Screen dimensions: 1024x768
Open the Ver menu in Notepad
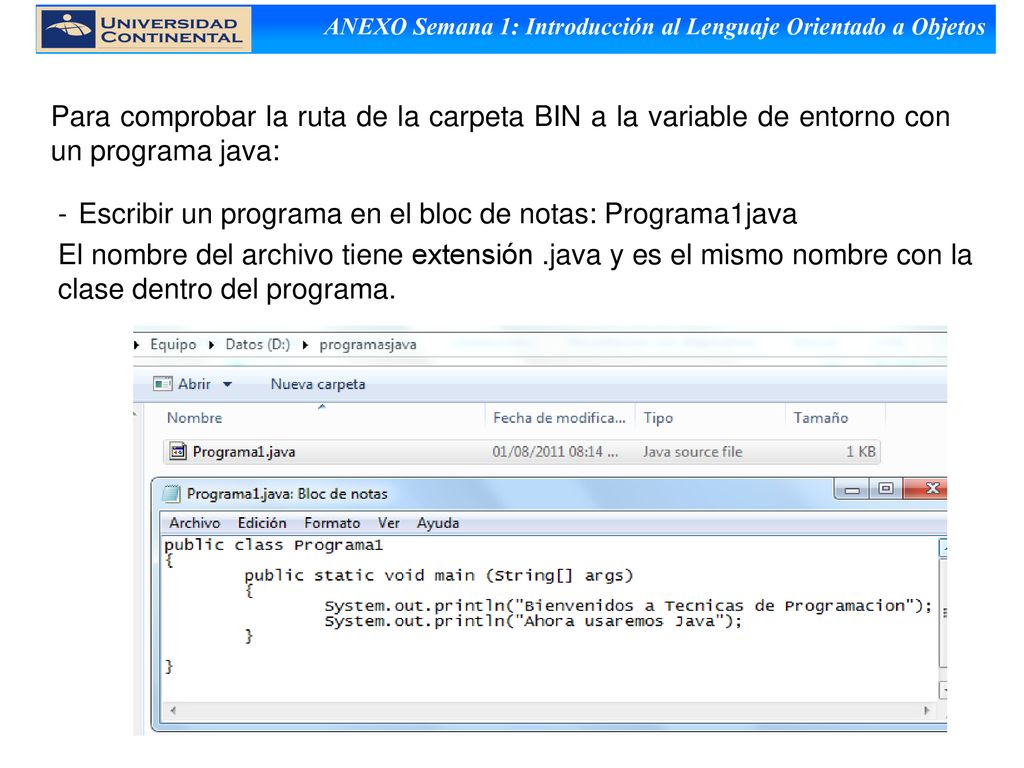[389, 523]
